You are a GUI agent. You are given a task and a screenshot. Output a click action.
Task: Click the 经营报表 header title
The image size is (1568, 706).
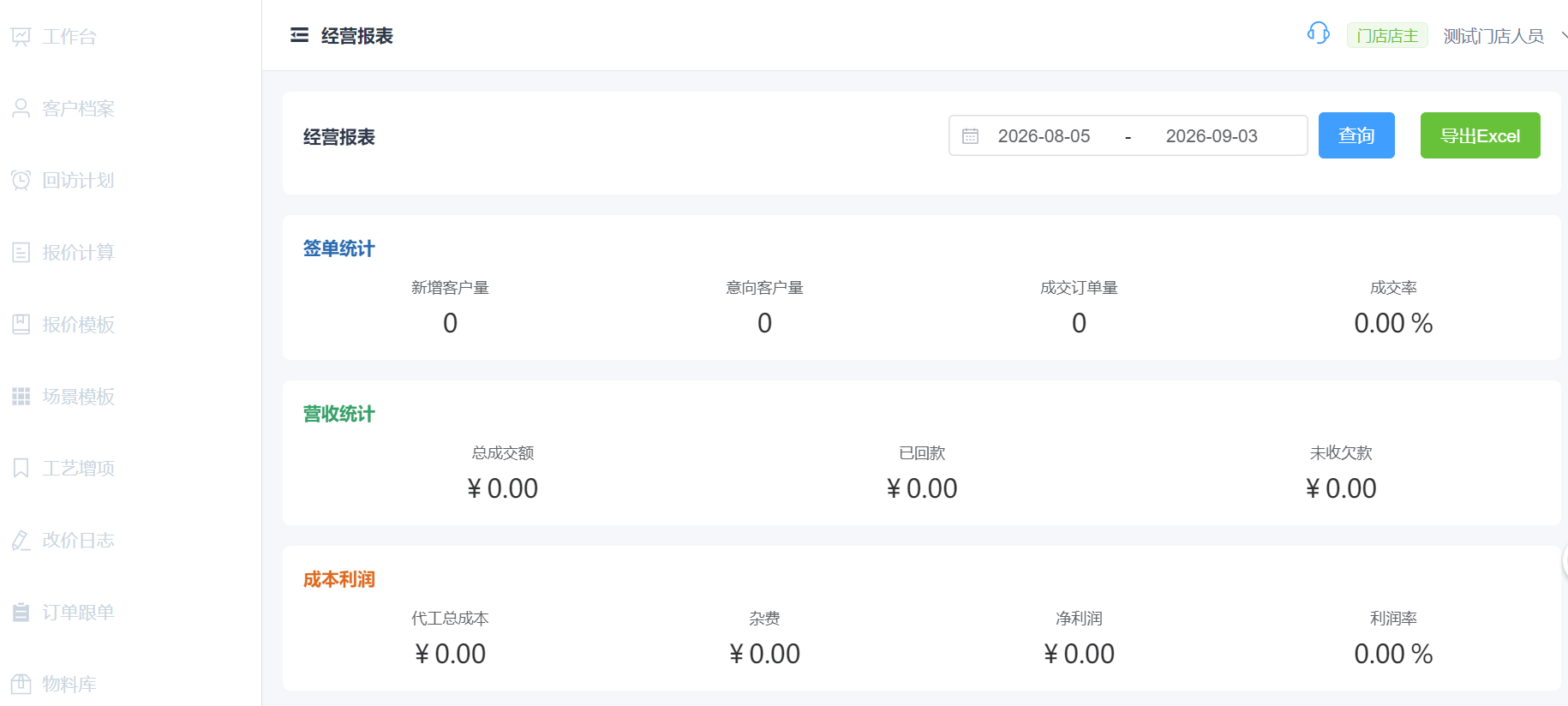[356, 36]
